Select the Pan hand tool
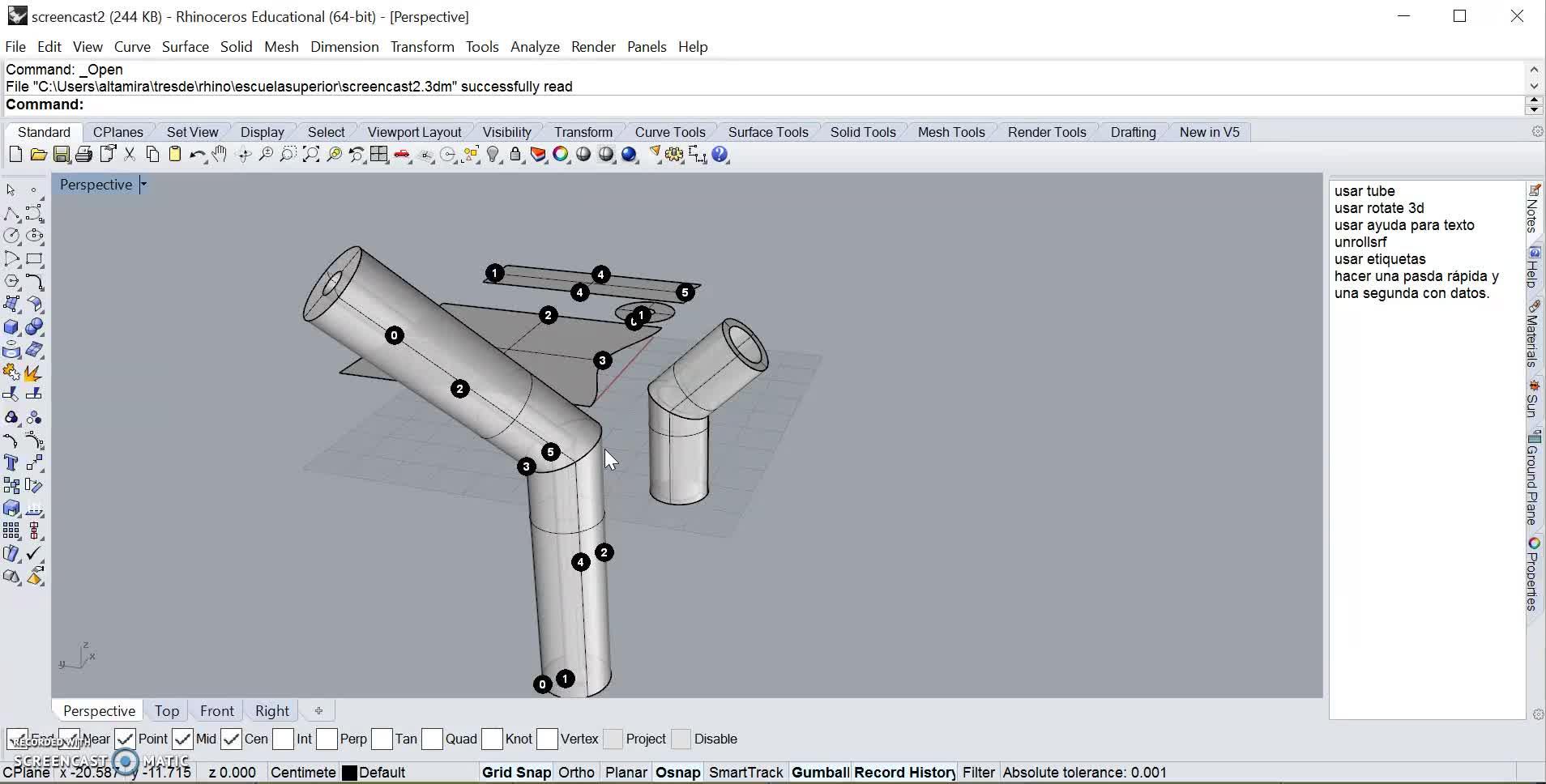This screenshot has height=784, width=1546. 220,155
